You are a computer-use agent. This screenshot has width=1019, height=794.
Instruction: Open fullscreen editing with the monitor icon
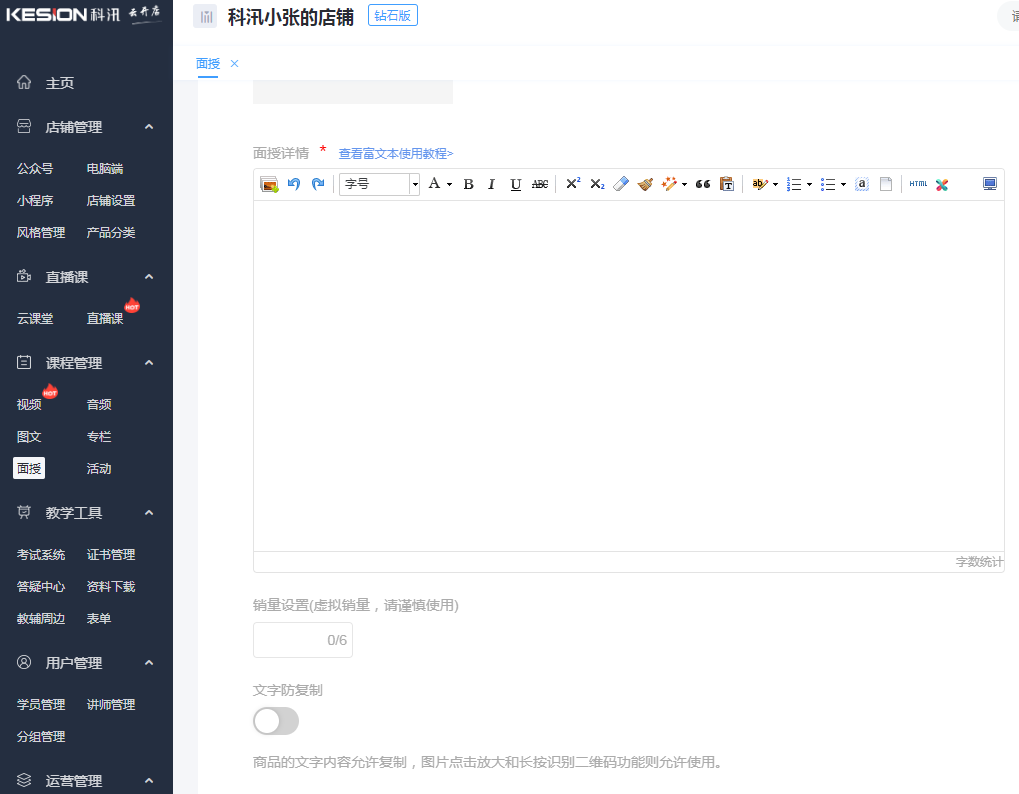pyautogui.click(x=989, y=184)
